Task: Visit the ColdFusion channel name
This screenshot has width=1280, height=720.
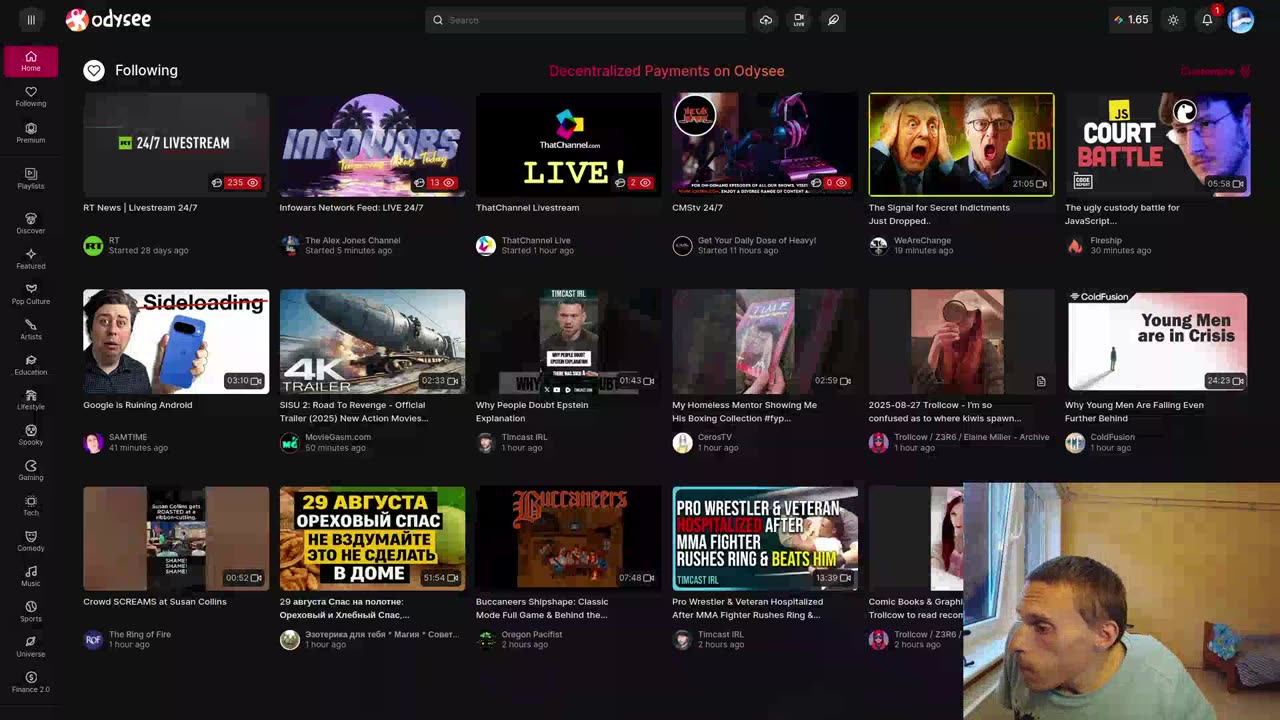Action: tap(1112, 437)
